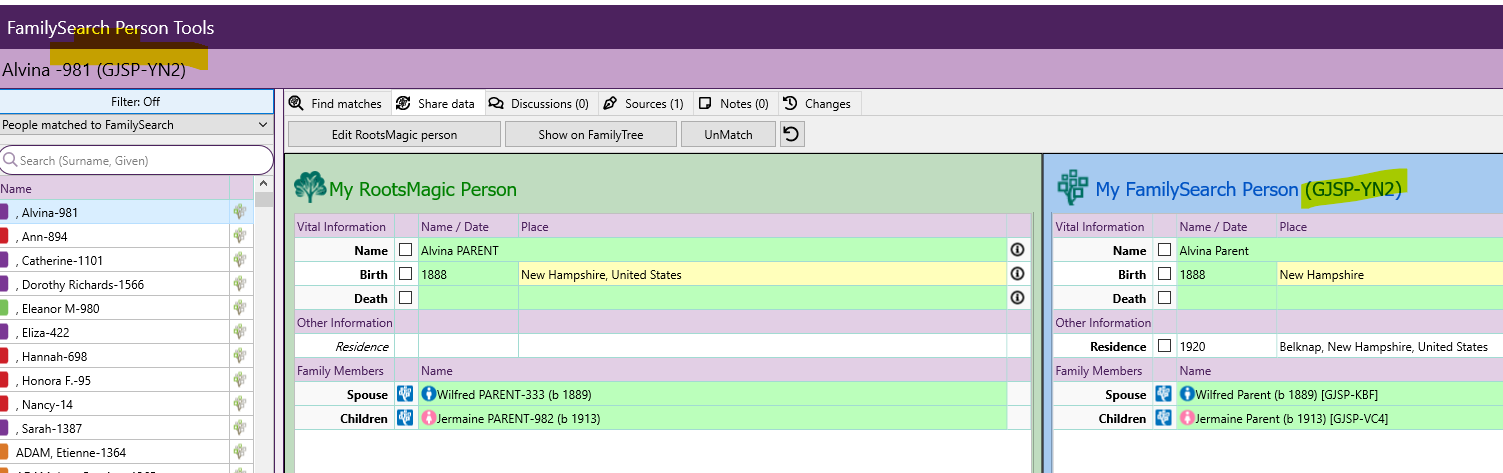Check the FamilySearch Name checkbox
The image size is (1503, 473).
click(1164, 250)
